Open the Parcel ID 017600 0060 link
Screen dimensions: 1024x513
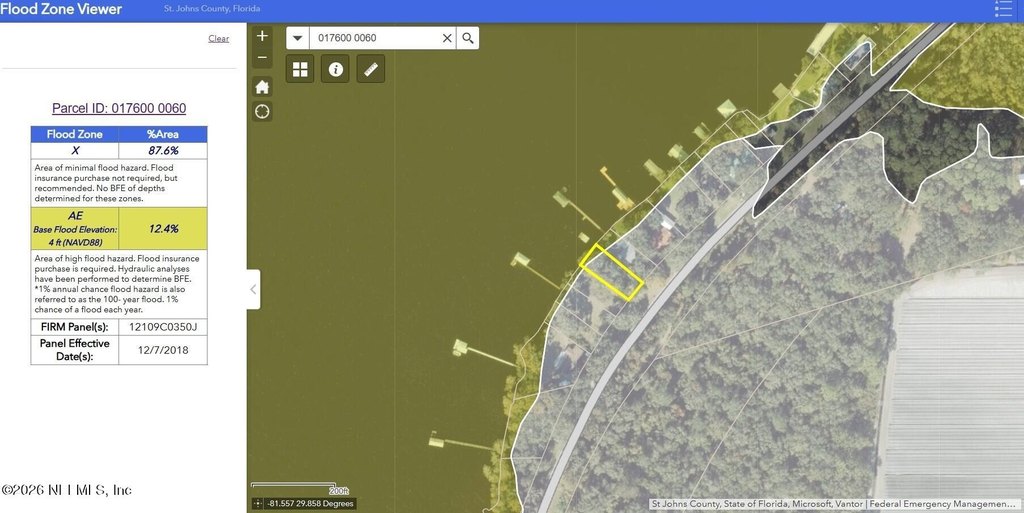tap(119, 108)
